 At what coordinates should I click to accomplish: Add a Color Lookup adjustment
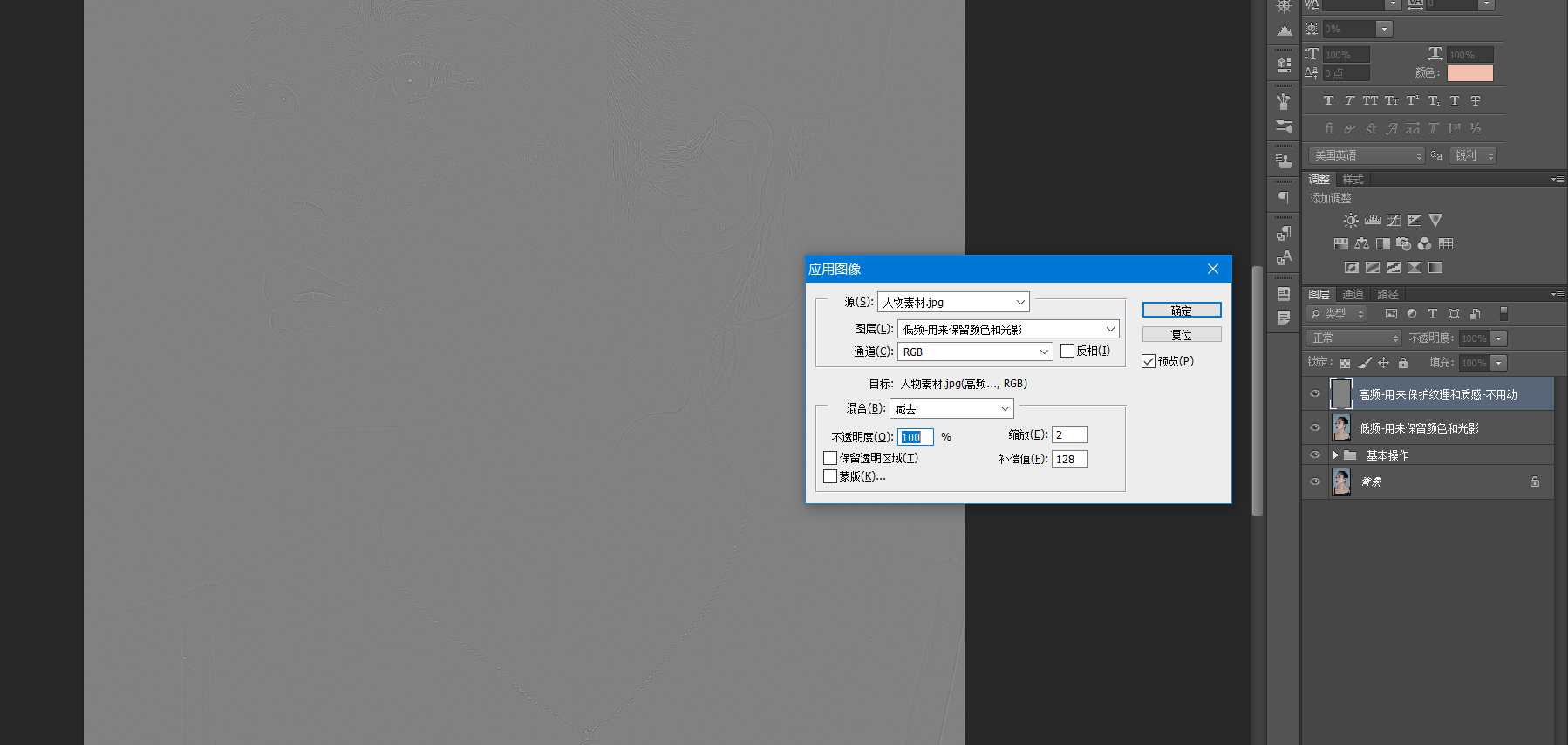pyautogui.click(x=1446, y=243)
